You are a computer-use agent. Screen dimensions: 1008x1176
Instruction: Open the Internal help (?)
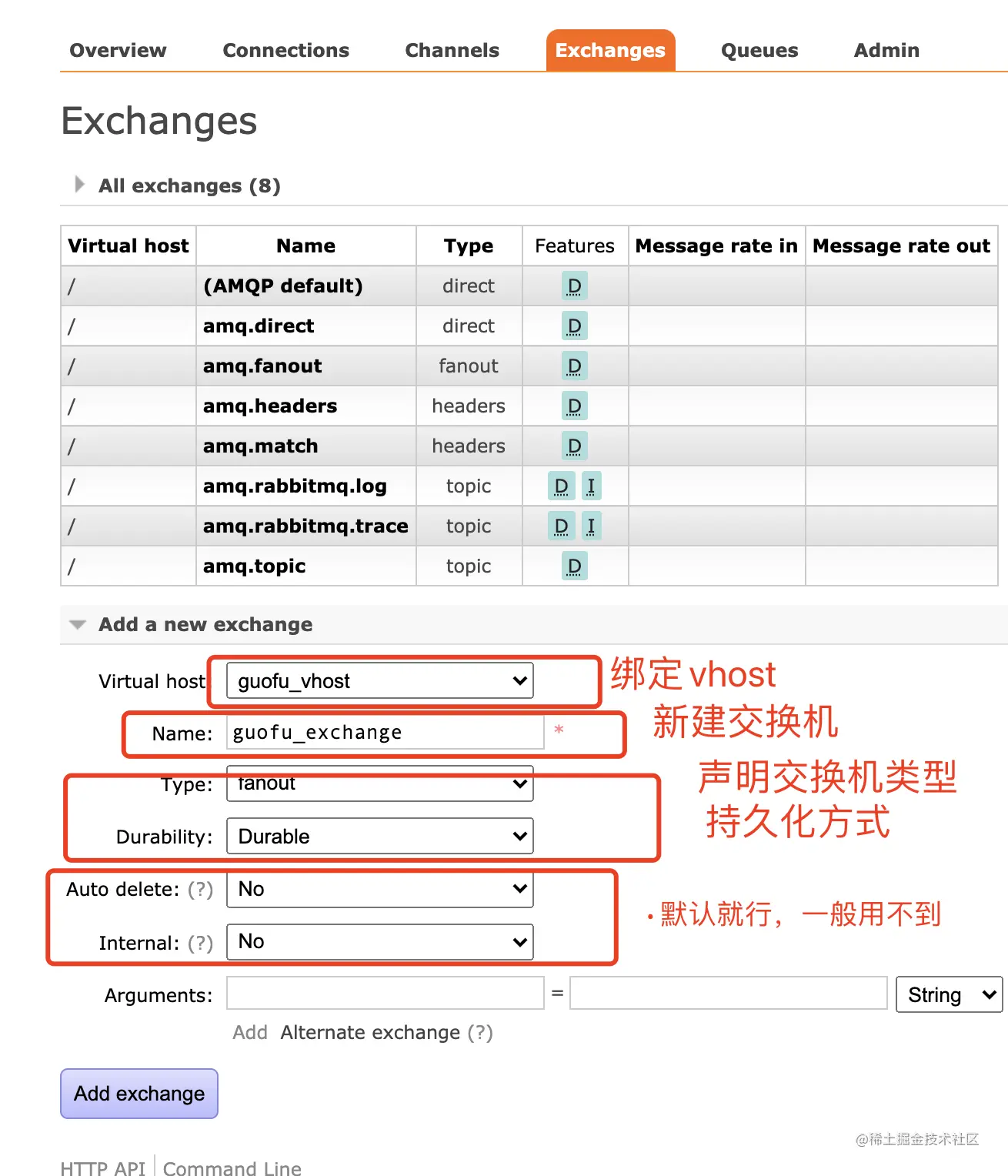click(201, 943)
